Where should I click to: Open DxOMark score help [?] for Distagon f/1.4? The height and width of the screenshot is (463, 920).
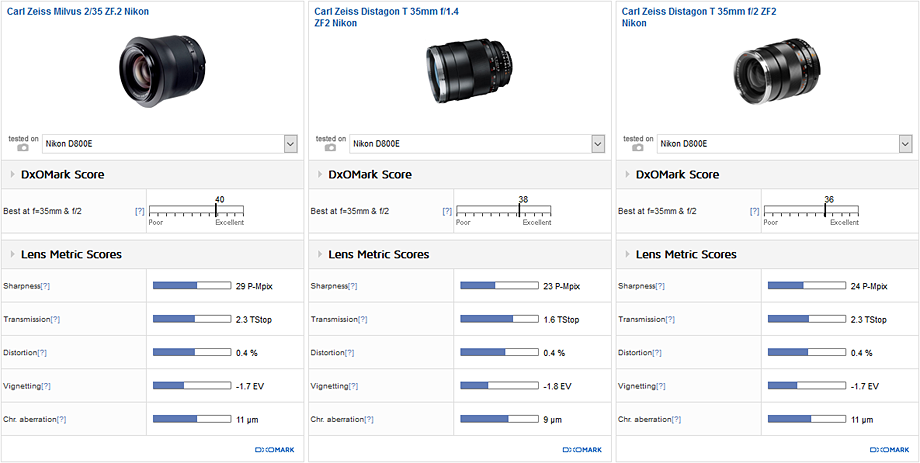[447, 211]
